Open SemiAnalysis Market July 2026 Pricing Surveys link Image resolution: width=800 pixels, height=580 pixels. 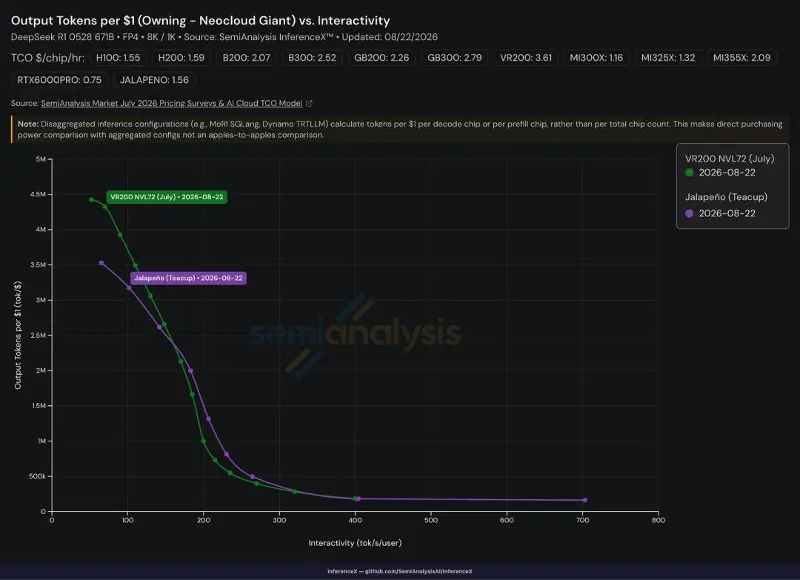(x=171, y=103)
